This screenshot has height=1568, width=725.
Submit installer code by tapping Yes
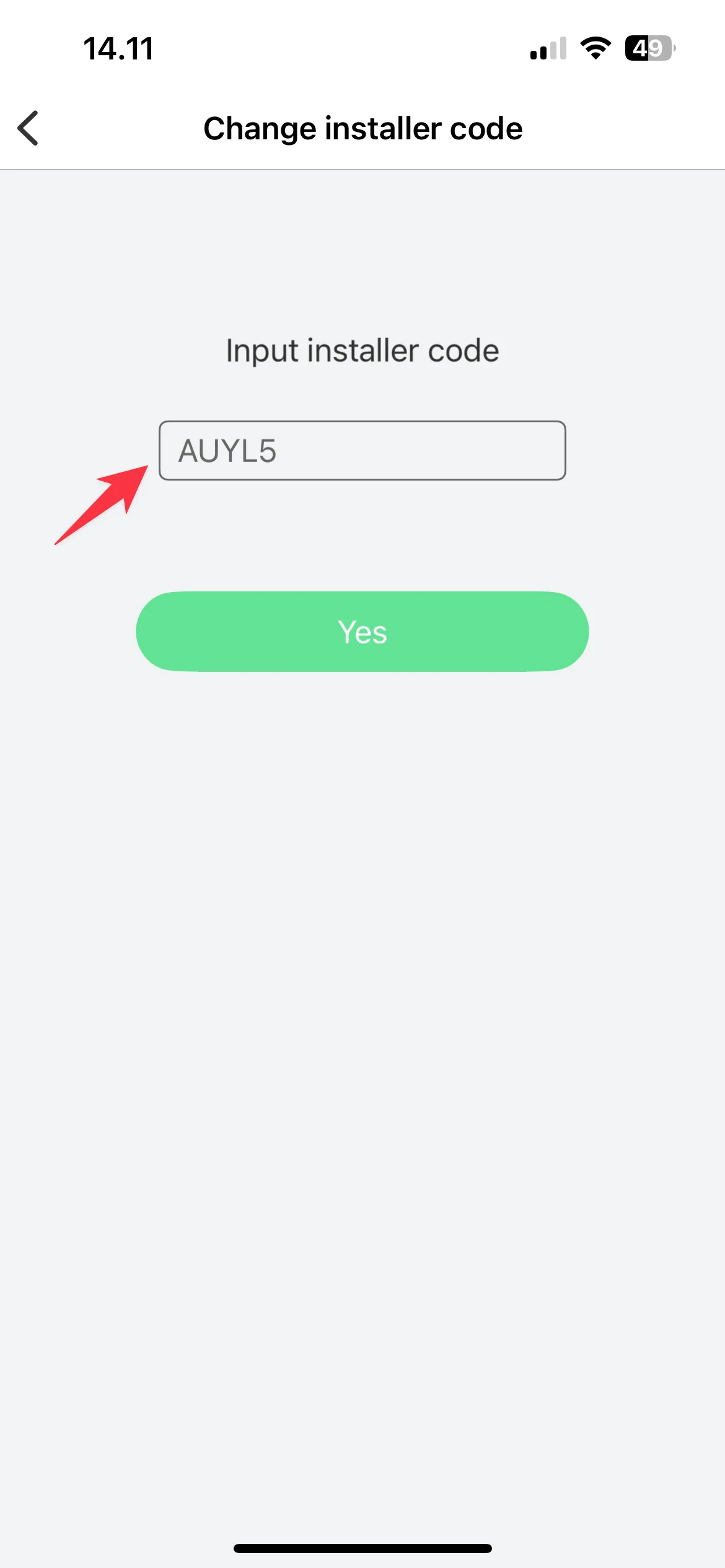362,632
